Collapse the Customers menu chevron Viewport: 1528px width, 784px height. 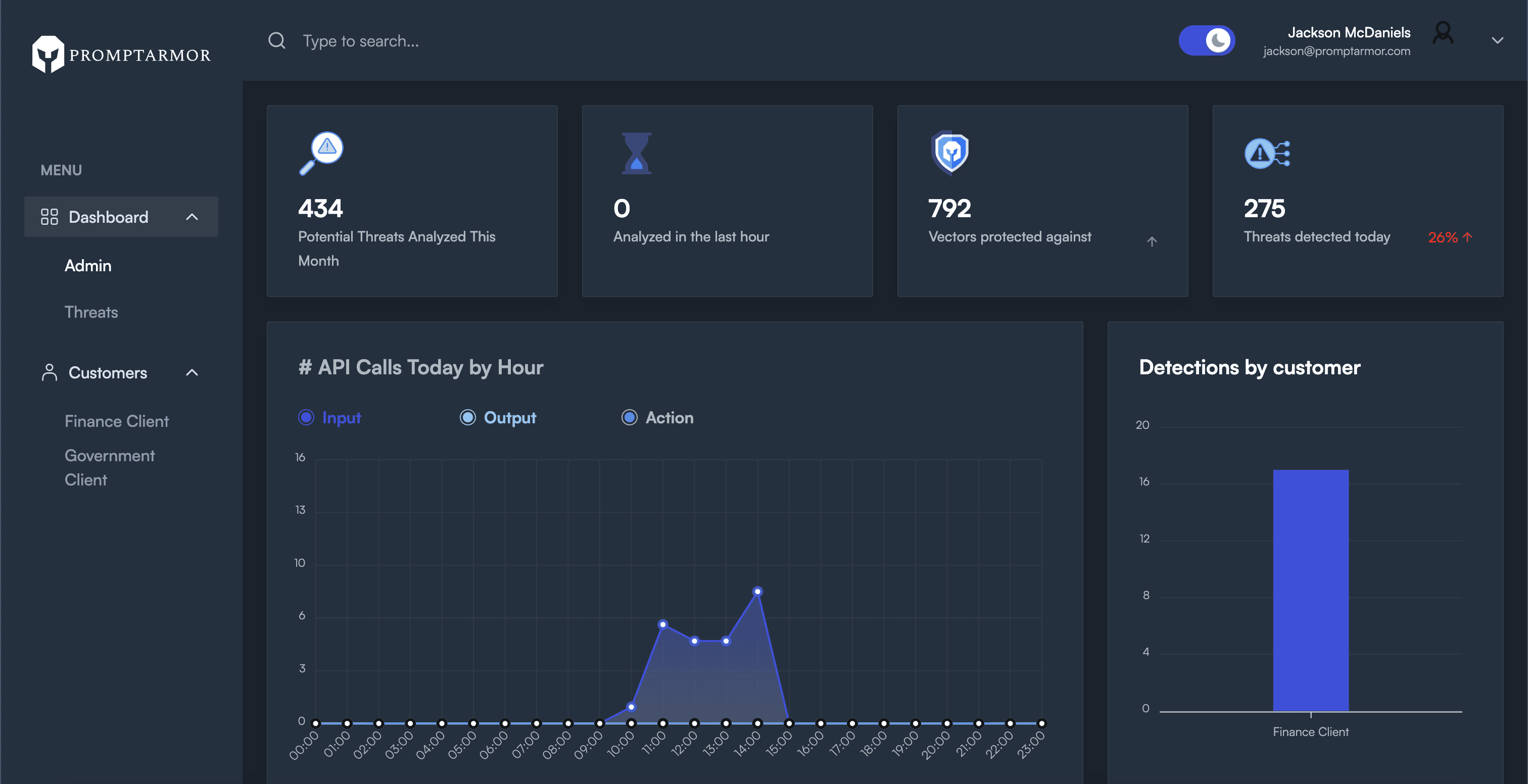pyautogui.click(x=192, y=372)
